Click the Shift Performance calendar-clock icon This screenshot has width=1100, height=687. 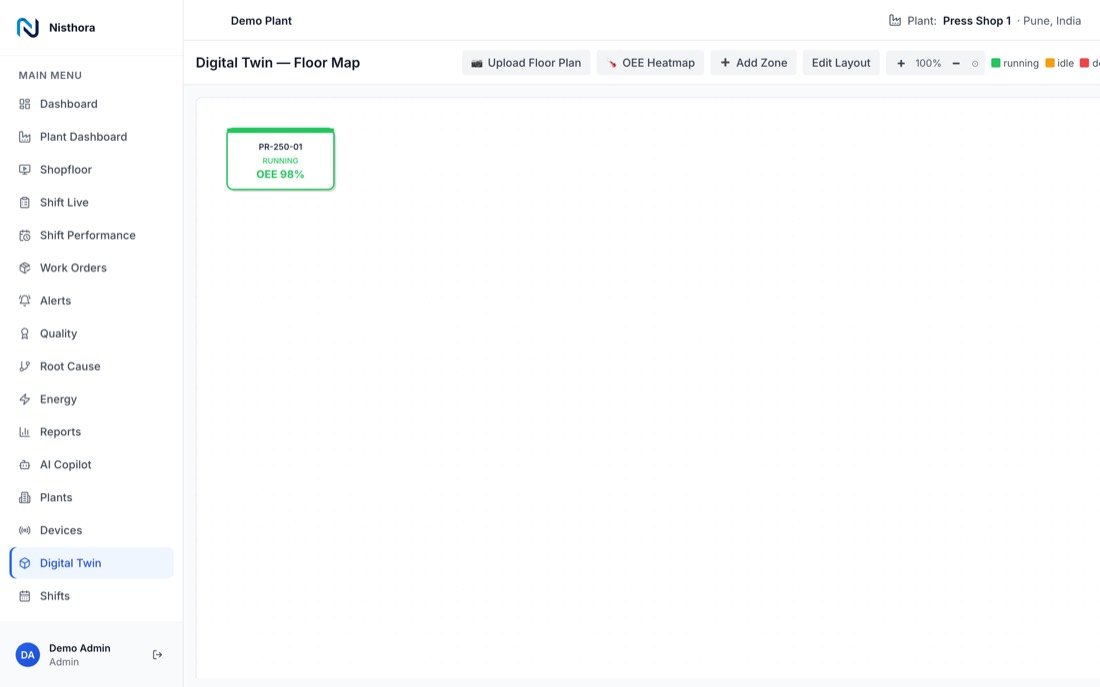tap(25, 235)
